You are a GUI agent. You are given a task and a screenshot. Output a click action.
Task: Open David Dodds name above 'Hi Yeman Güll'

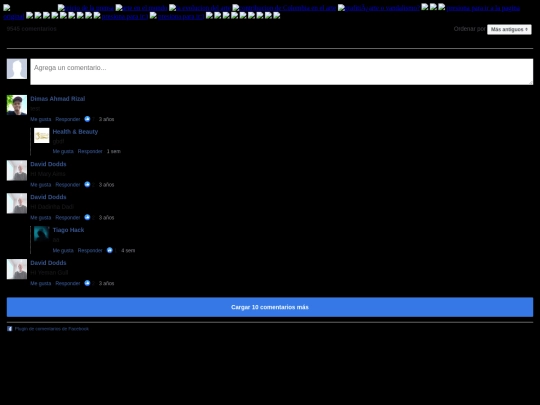48,263
